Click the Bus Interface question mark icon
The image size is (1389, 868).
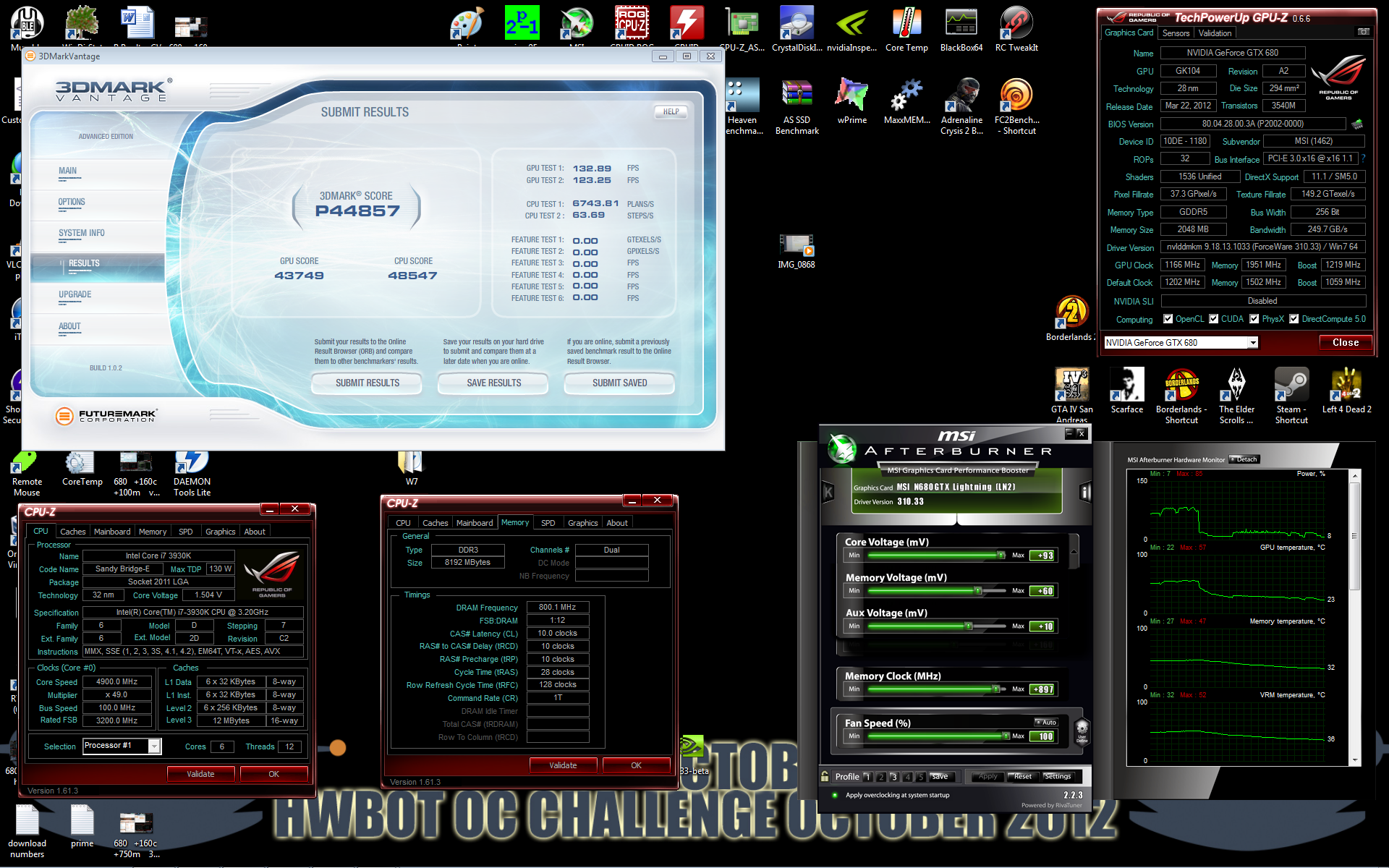(x=1364, y=158)
